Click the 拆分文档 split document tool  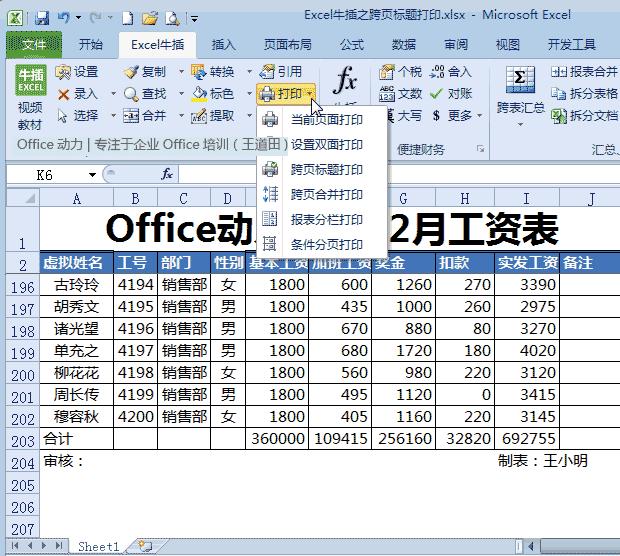(584, 115)
